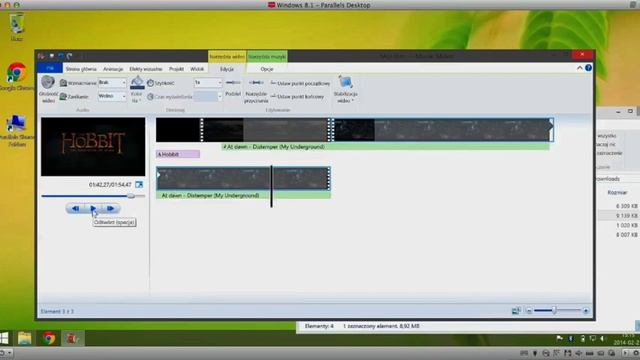Select first-row At dawn music track
This screenshot has width=640, height=360.
pyautogui.click(x=385, y=147)
